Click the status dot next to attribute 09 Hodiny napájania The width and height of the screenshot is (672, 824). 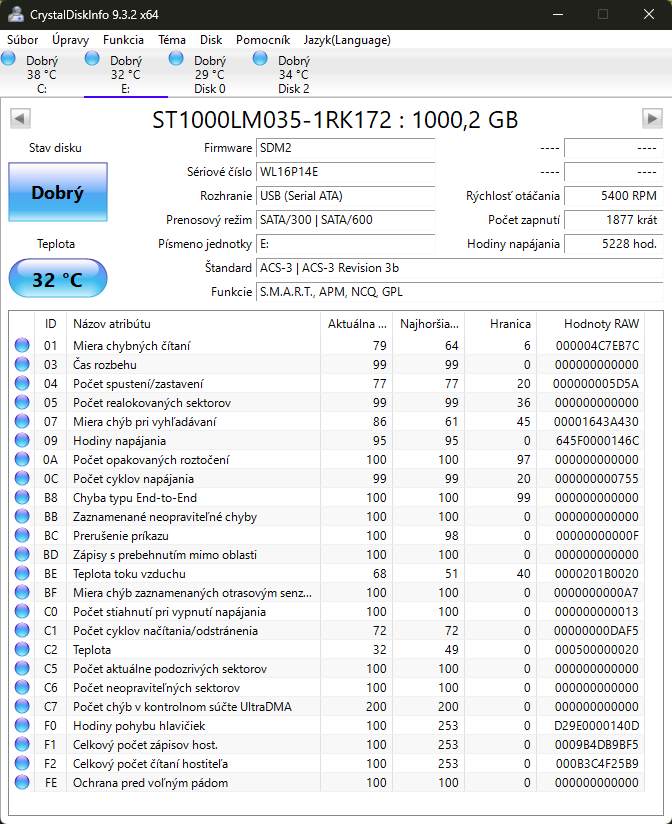point(22,440)
